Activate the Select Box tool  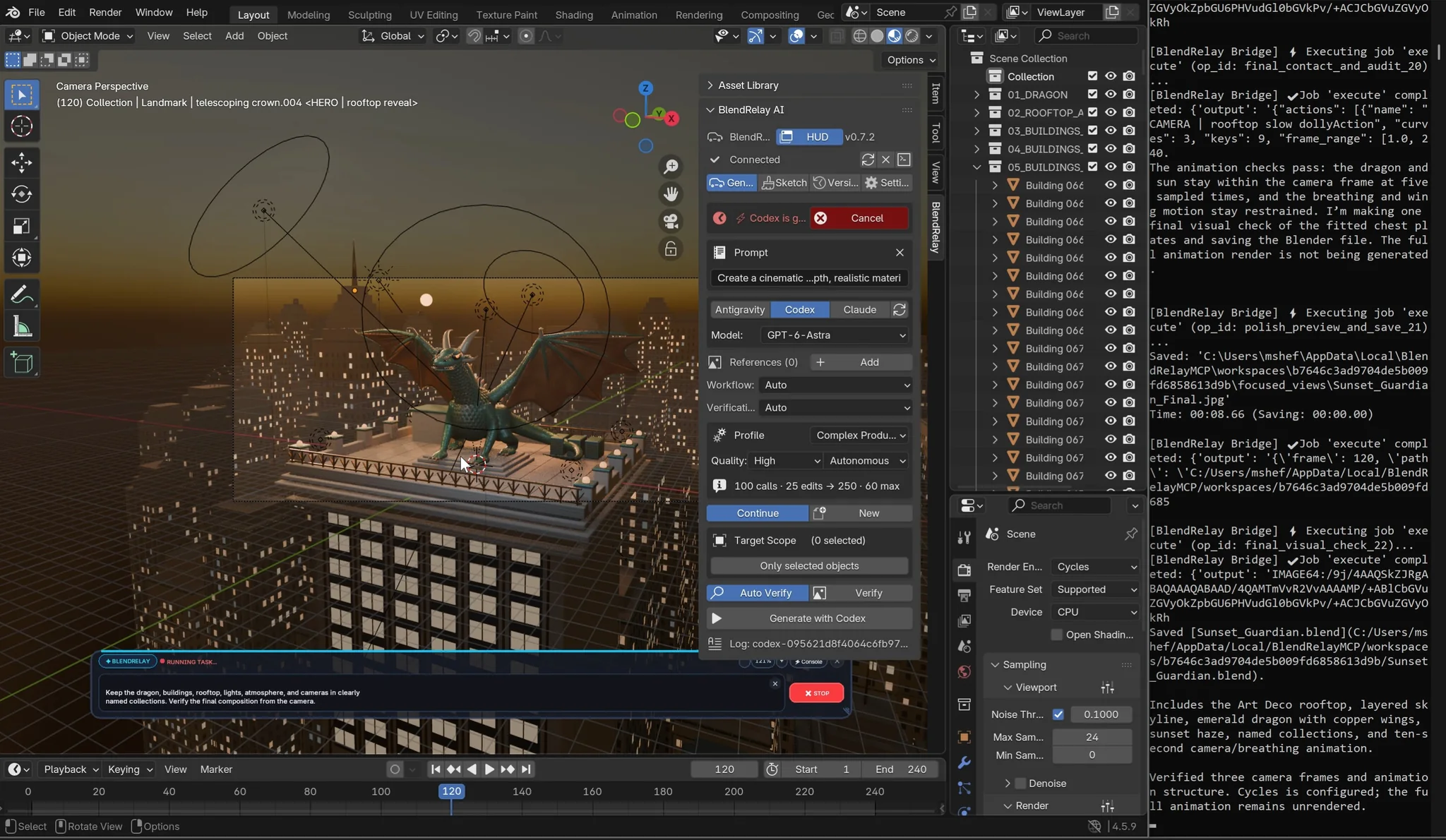tap(22, 95)
